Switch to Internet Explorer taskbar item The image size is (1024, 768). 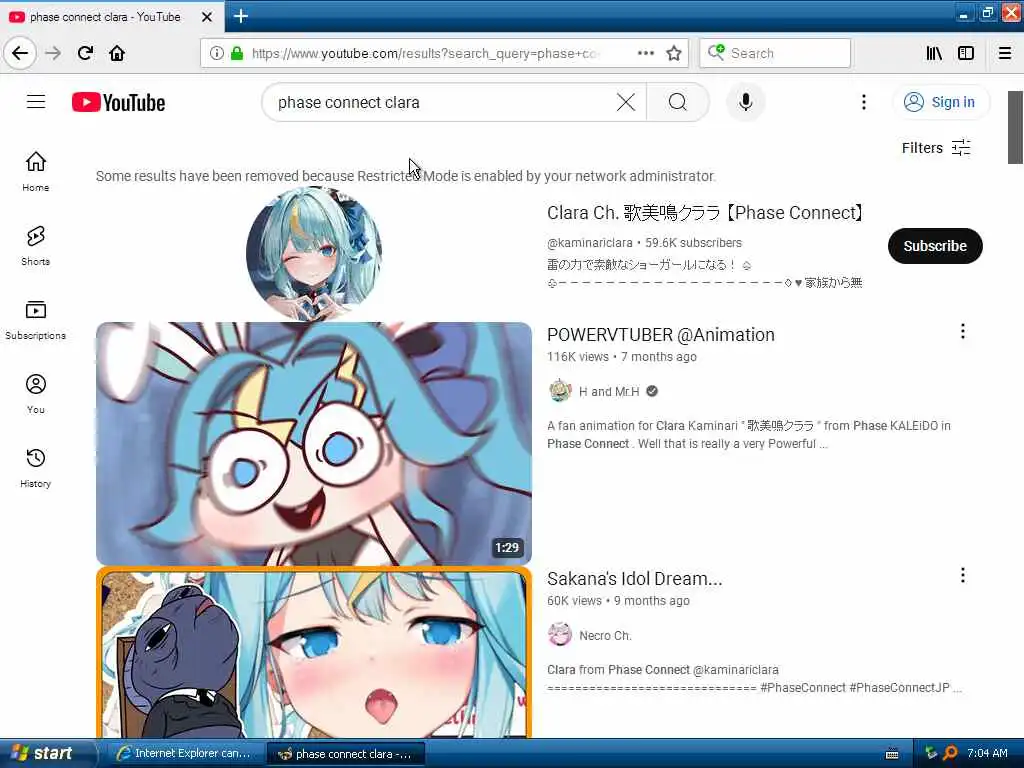coord(184,754)
